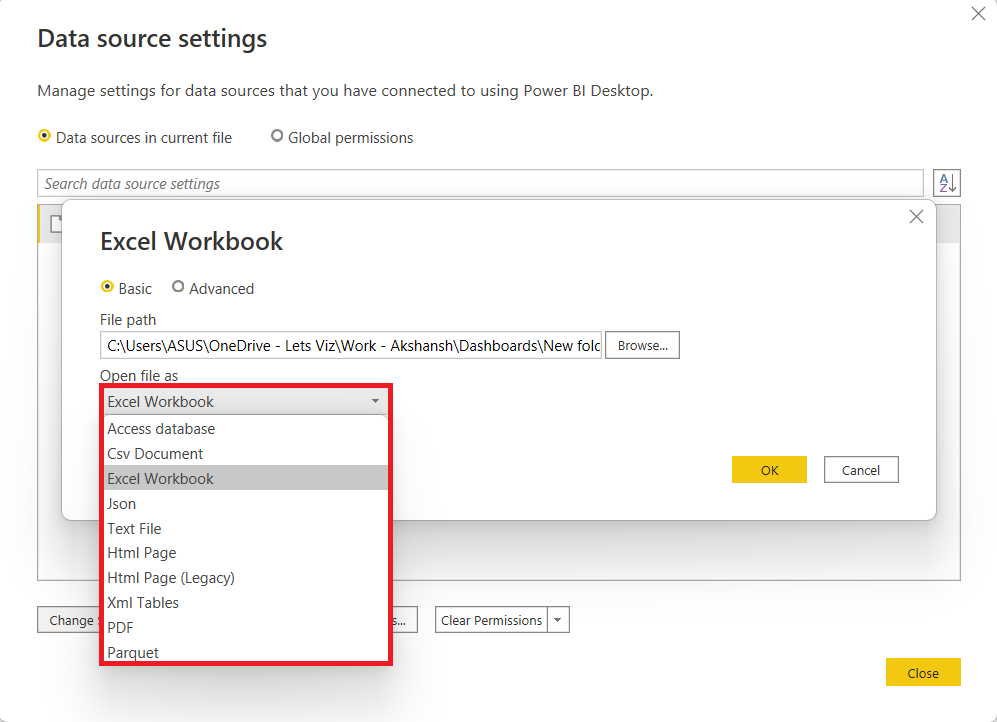Select PDF from the file type list

pos(119,627)
